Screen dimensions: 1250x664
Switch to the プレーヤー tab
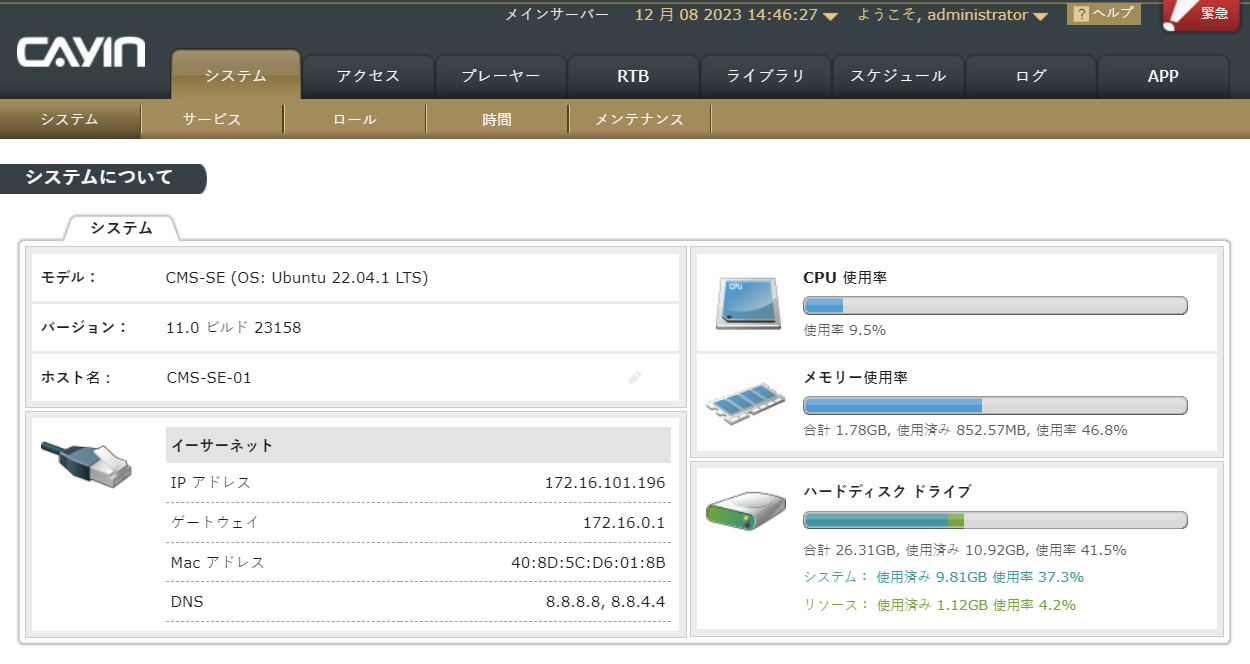tap(501, 76)
